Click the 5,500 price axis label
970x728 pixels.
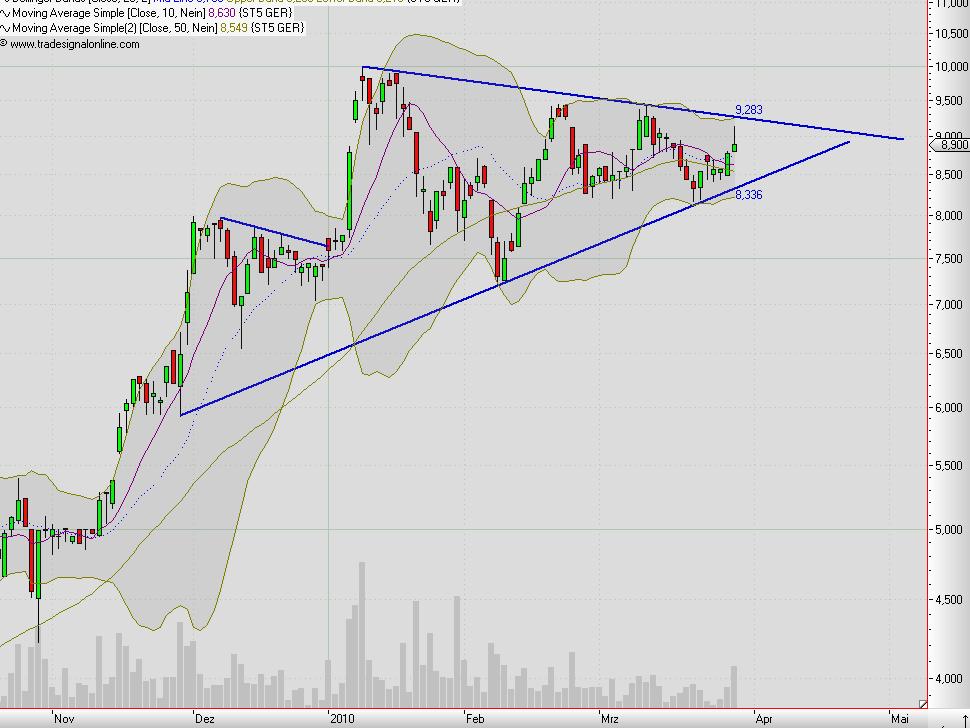pos(951,466)
